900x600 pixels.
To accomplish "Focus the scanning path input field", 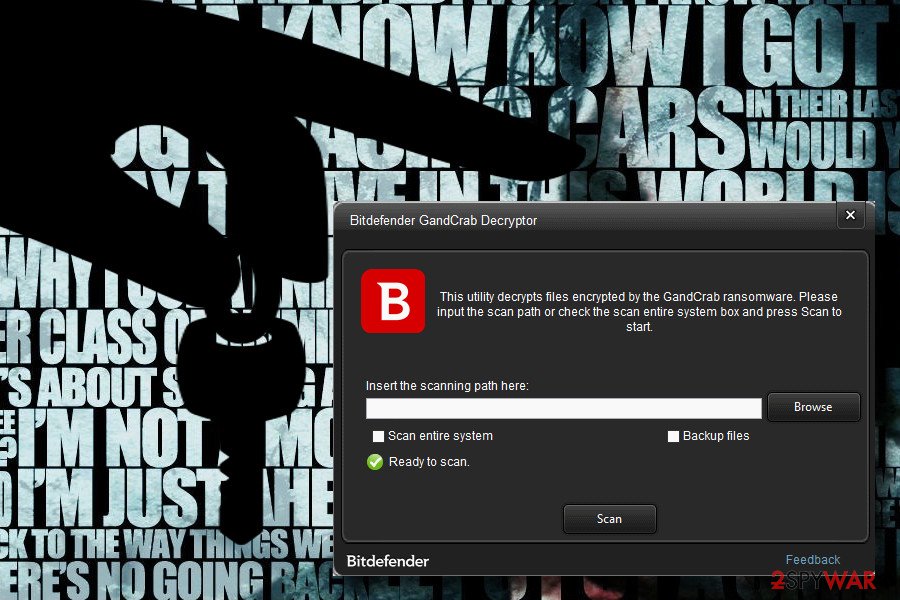I will pos(564,408).
